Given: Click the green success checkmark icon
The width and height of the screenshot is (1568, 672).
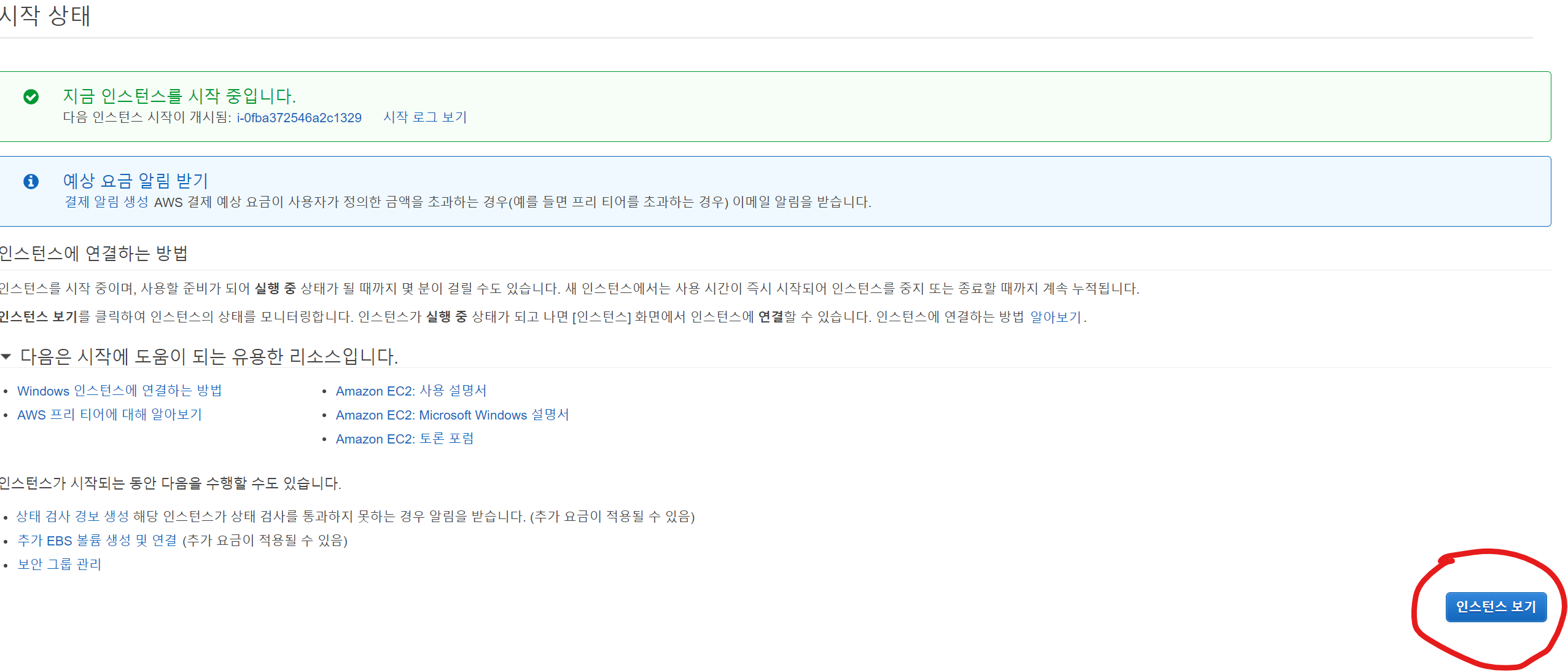Looking at the screenshot, I should point(31,97).
